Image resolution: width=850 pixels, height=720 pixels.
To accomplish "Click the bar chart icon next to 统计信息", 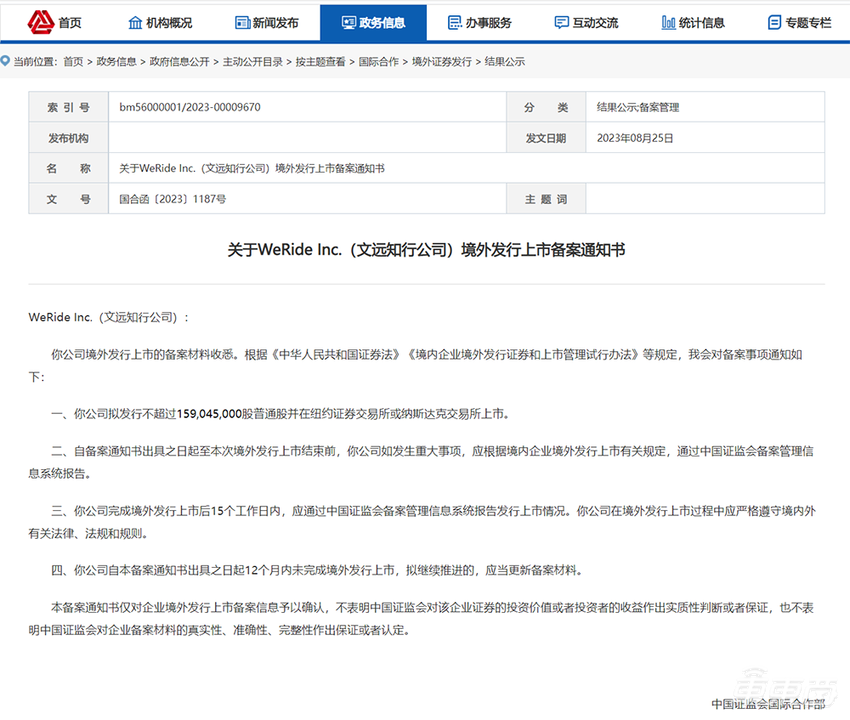I will click(668, 21).
